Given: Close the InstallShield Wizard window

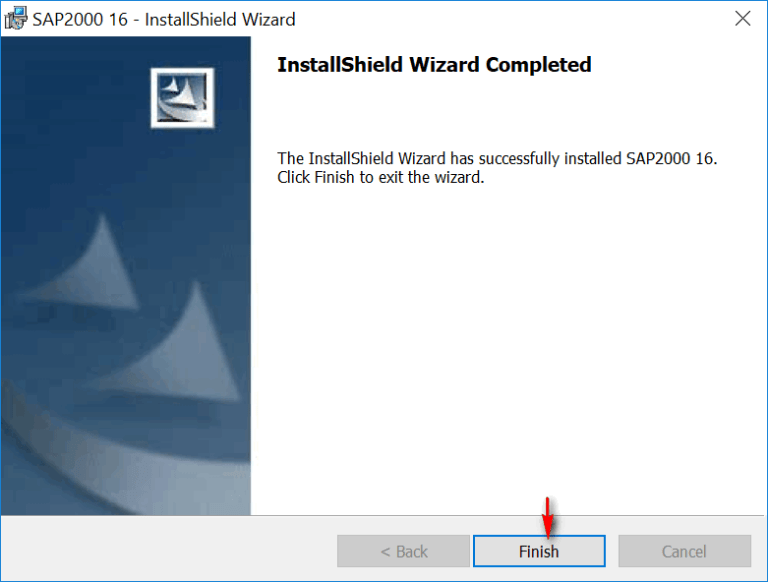Looking at the screenshot, I should [743, 19].
